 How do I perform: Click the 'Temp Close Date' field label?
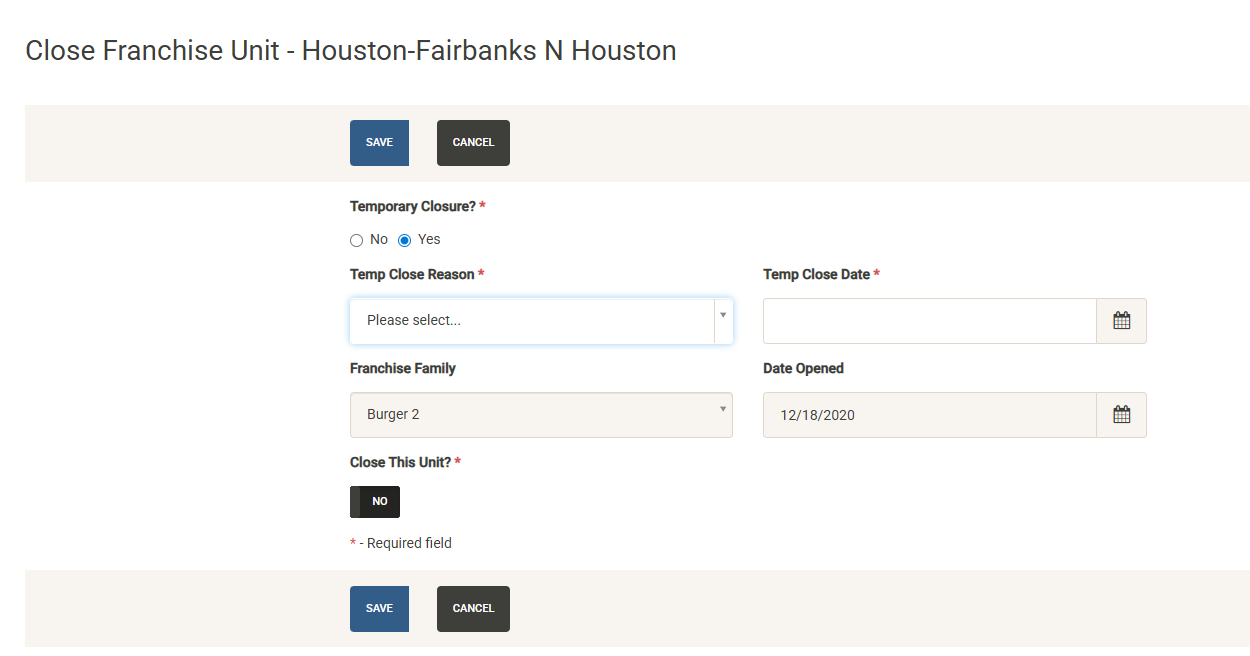(816, 274)
